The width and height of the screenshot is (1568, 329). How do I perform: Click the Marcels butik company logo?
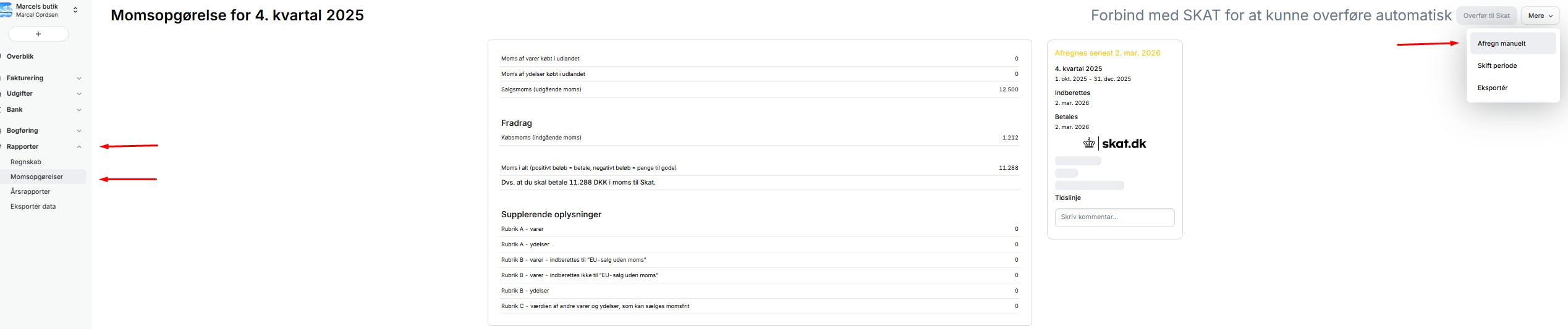(6, 10)
